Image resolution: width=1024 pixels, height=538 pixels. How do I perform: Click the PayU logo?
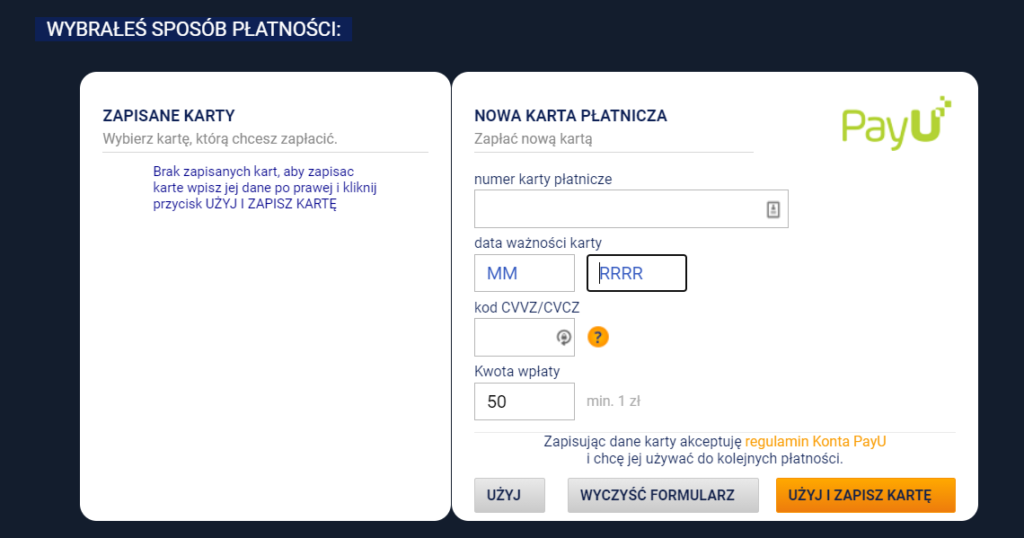(x=897, y=123)
